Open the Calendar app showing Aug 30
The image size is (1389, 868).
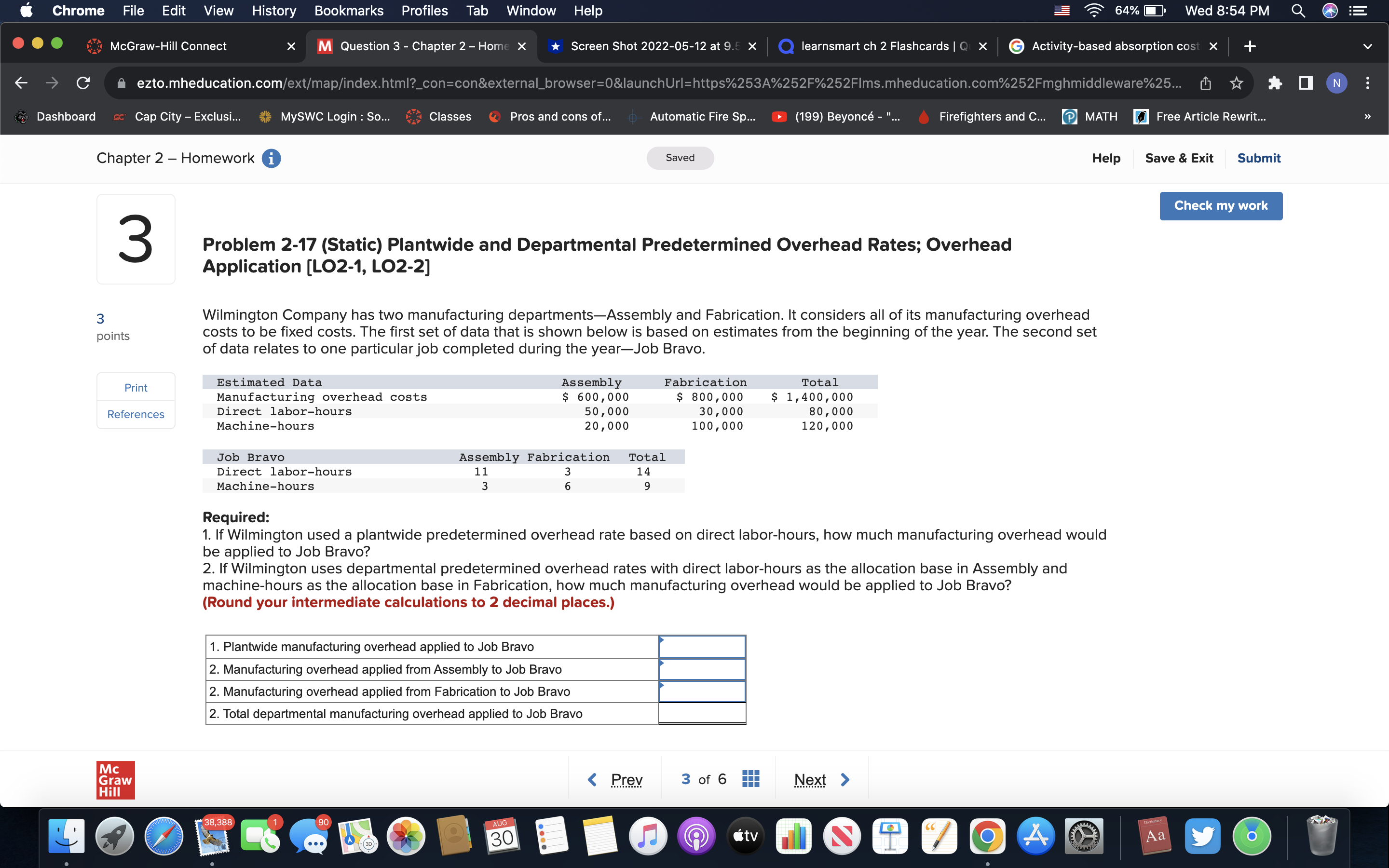pos(502,836)
